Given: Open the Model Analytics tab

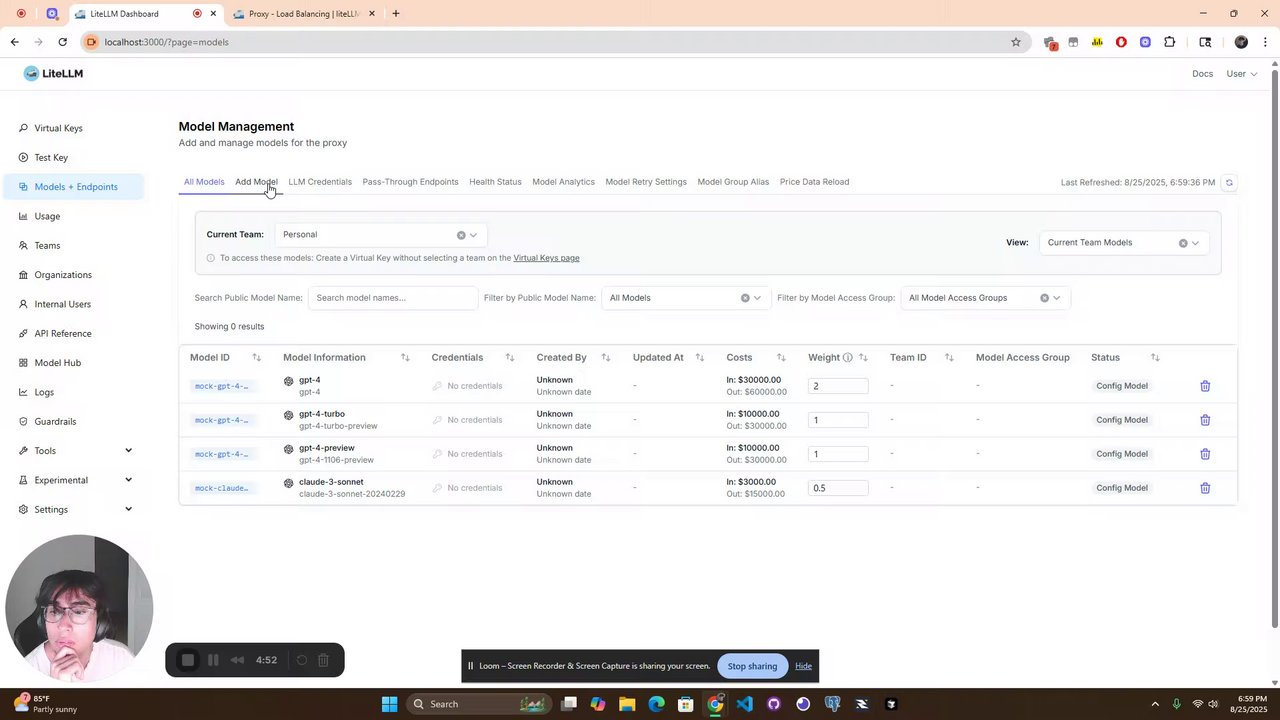Looking at the screenshot, I should click(x=563, y=182).
